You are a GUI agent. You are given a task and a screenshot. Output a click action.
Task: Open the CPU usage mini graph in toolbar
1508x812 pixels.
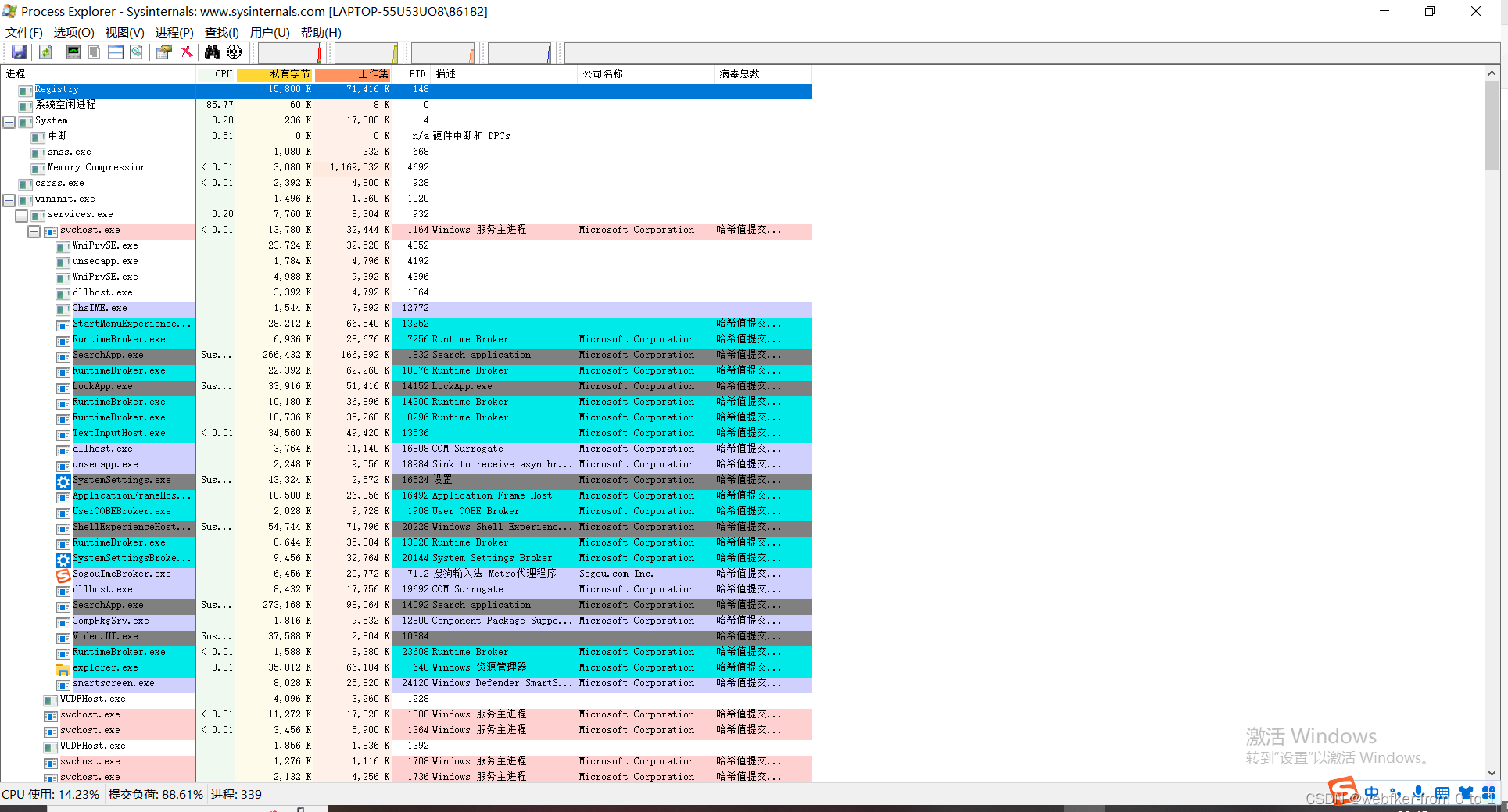point(290,52)
